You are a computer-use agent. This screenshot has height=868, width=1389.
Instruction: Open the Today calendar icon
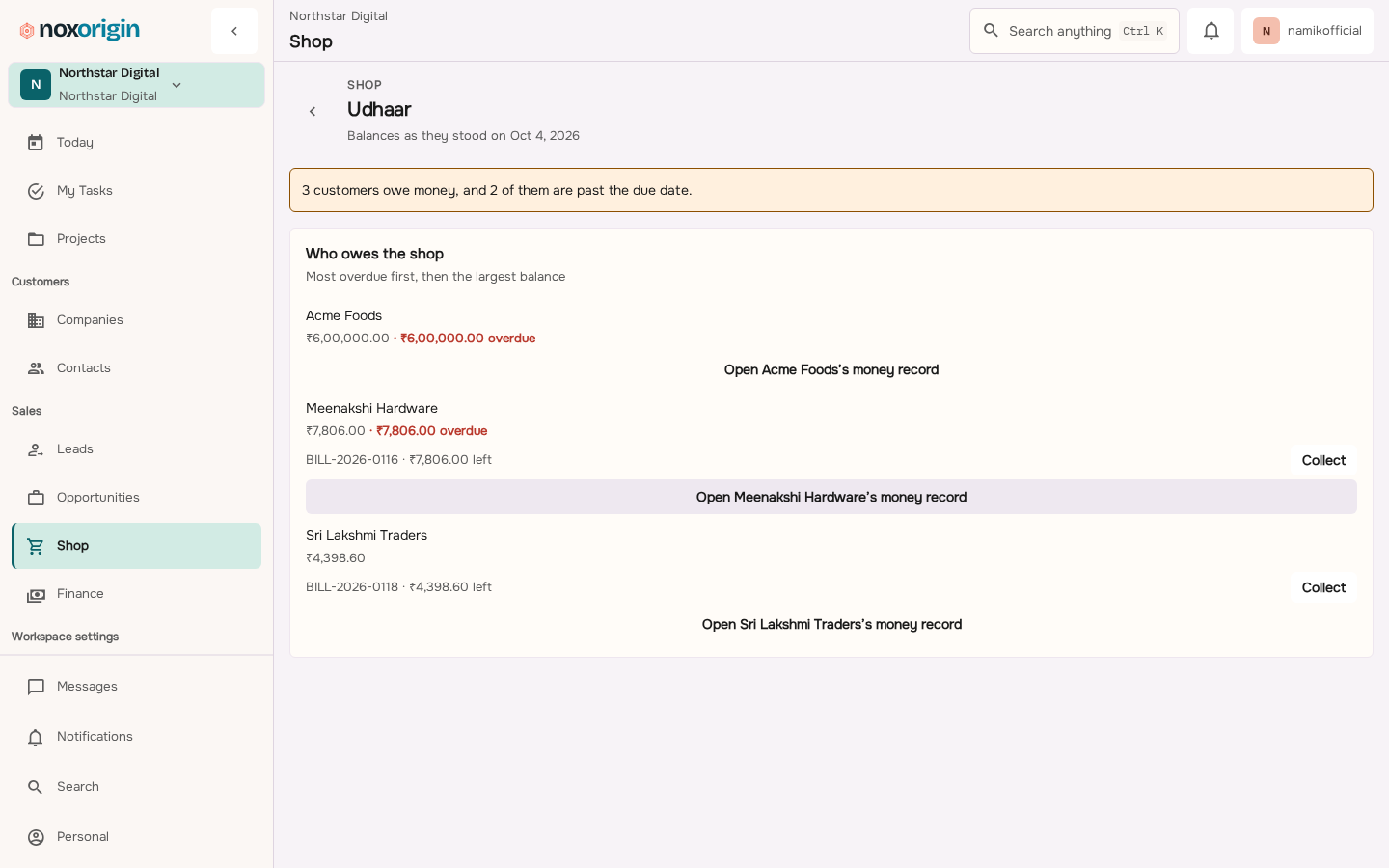(x=36, y=143)
